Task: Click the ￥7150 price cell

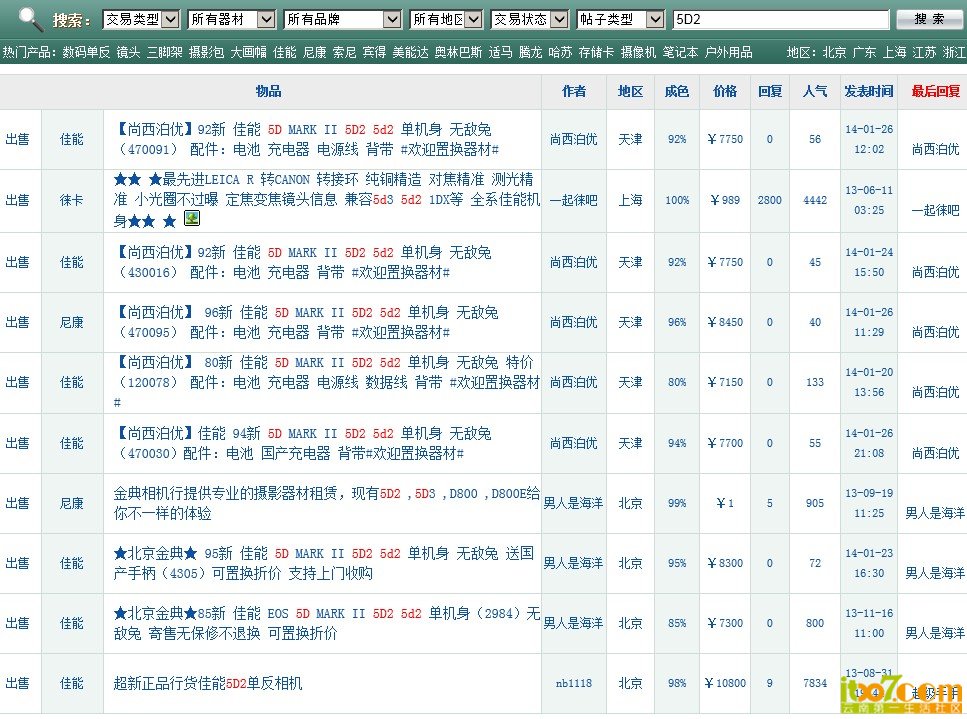Action: pyautogui.click(x=725, y=382)
